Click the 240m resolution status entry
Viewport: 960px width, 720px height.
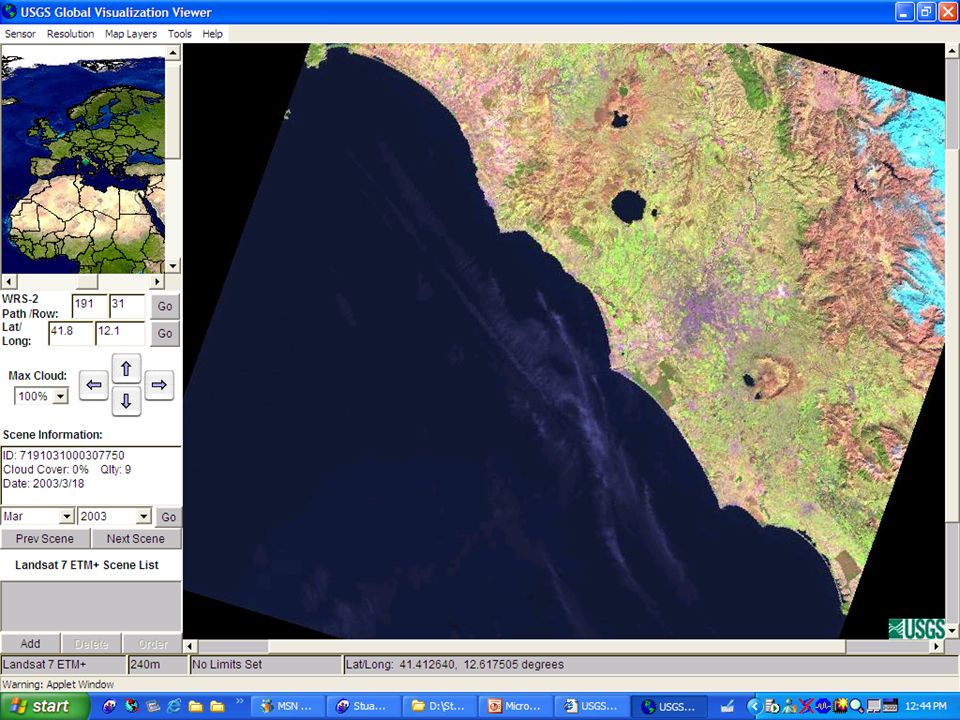[157, 664]
